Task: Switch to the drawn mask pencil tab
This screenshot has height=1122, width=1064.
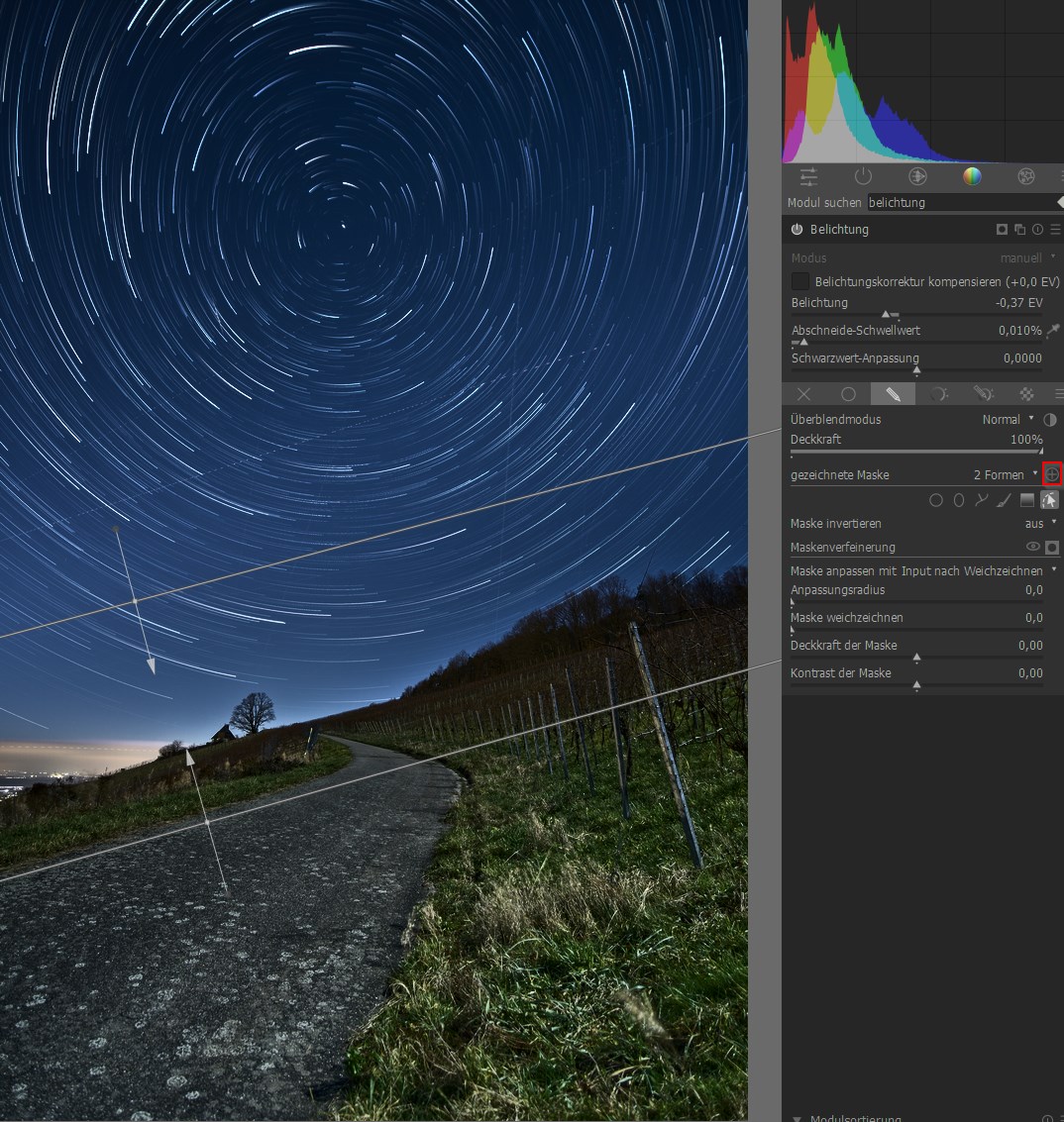Action: [893, 394]
